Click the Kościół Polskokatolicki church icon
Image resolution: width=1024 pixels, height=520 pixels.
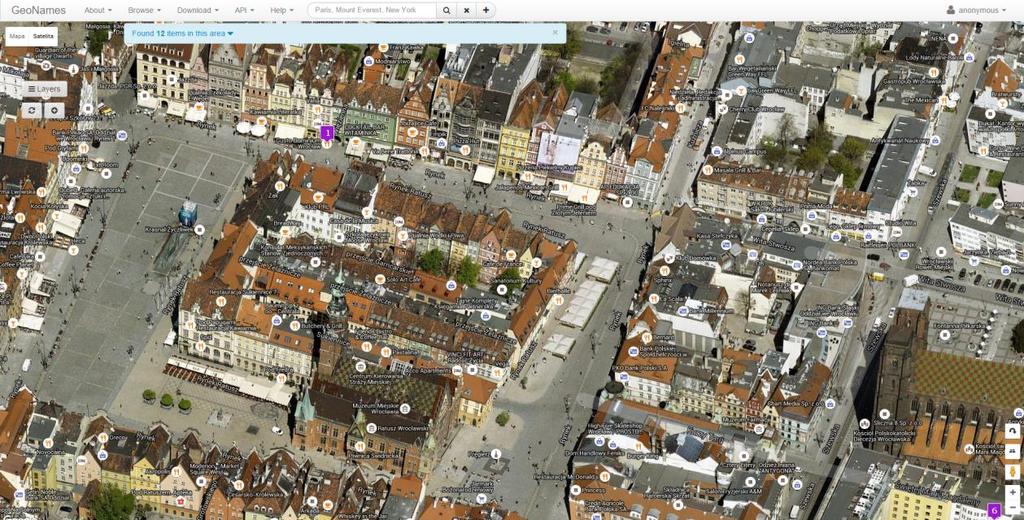[865, 423]
